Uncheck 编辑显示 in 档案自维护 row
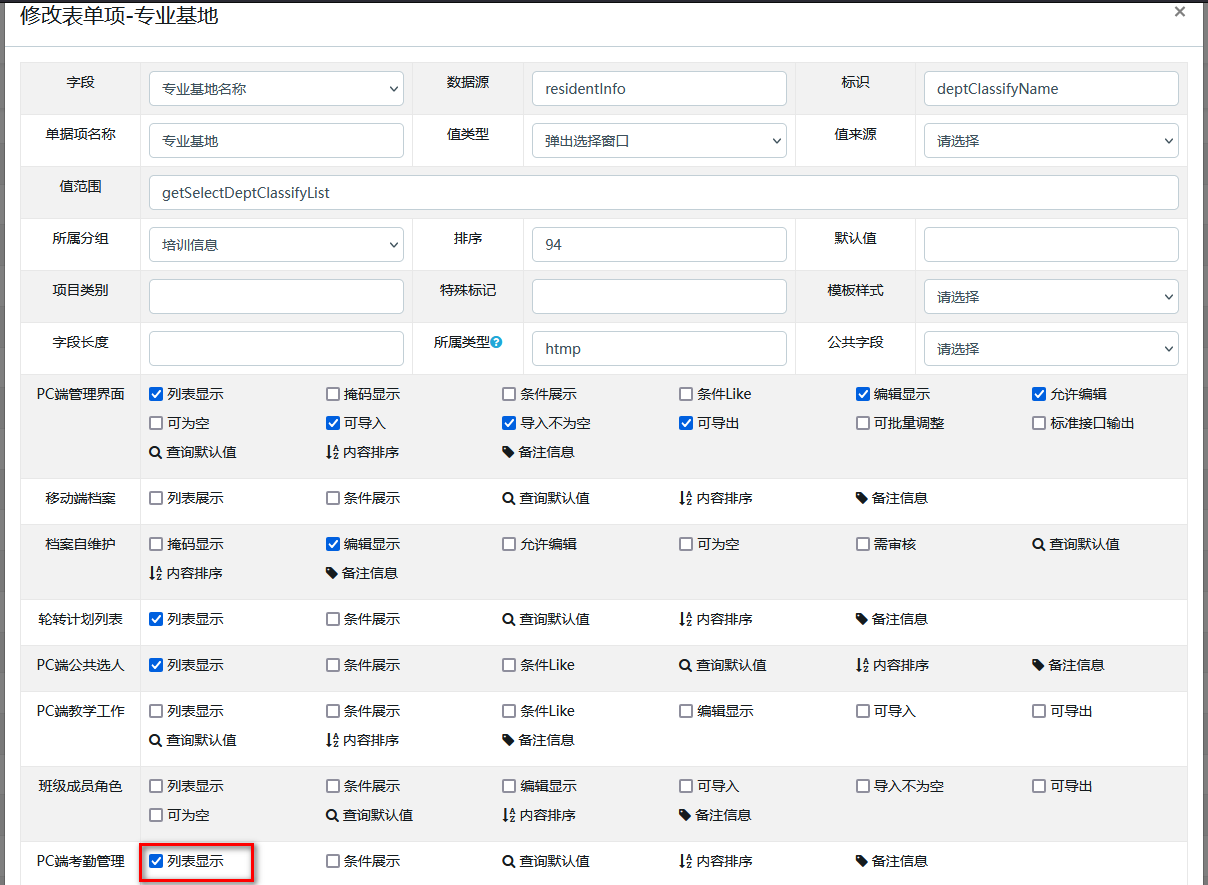 coord(333,544)
